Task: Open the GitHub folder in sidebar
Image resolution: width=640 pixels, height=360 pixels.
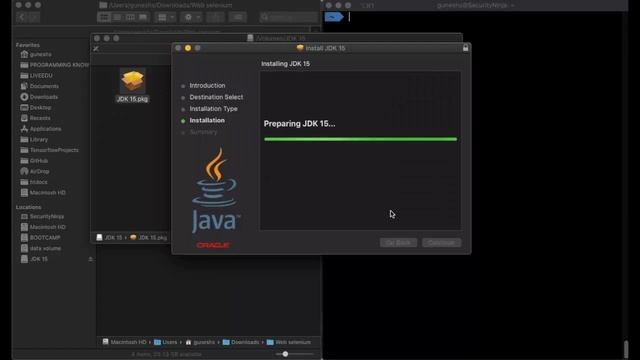Action: pyautogui.click(x=34, y=160)
